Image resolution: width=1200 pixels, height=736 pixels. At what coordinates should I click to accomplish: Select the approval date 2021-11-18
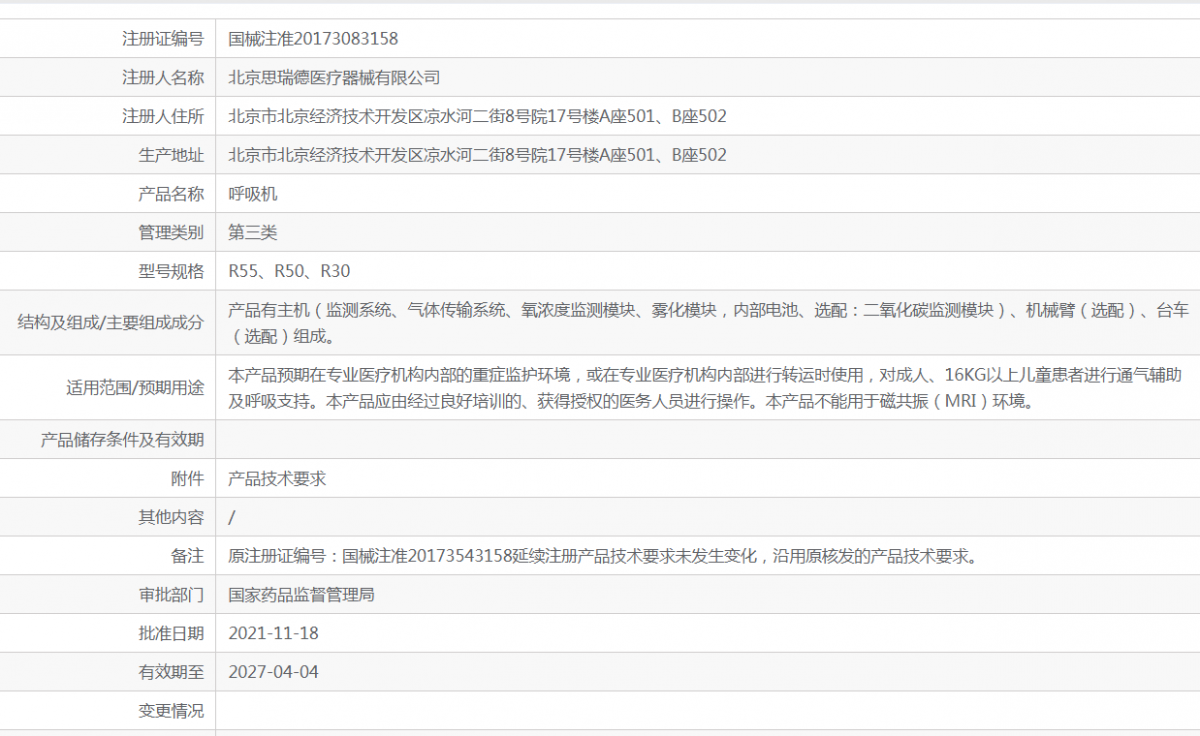pos(274,633)
